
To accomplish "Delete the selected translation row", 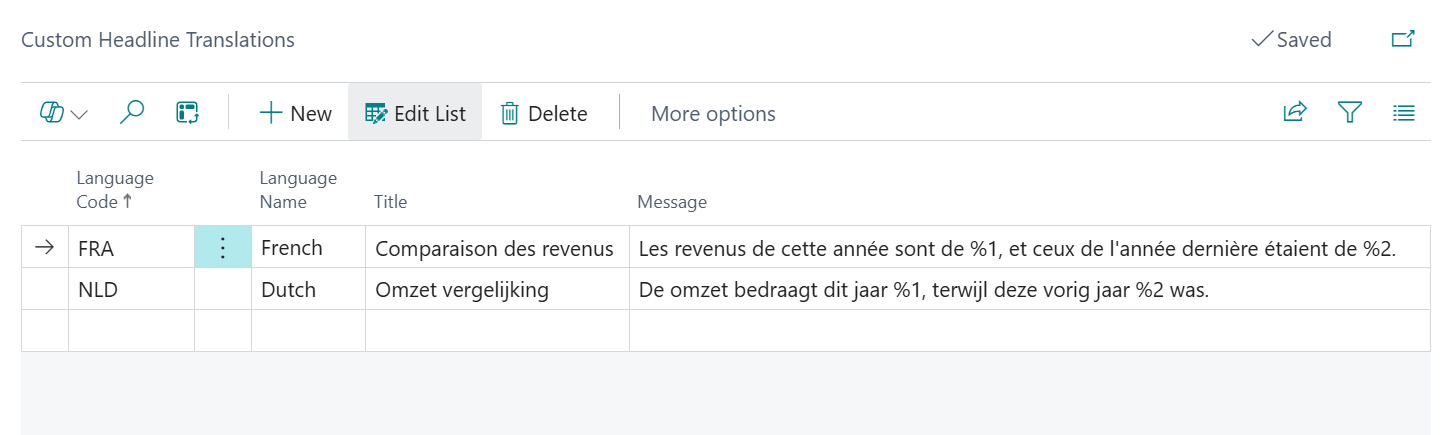I will 544,113.
